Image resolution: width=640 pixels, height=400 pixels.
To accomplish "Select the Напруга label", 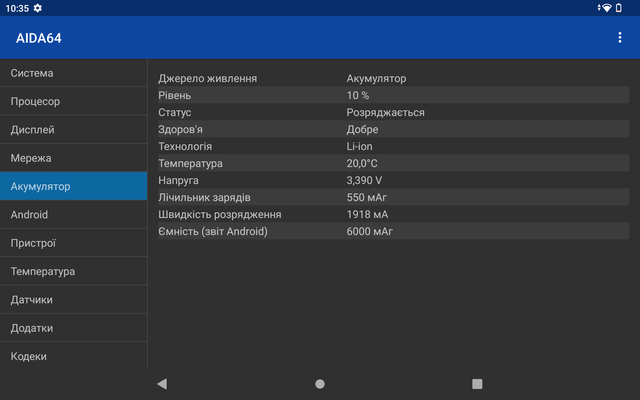I will coord(178,180).
